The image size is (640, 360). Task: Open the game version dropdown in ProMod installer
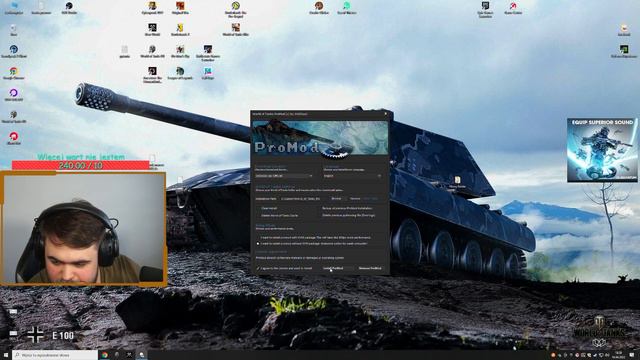pos(284,176)
